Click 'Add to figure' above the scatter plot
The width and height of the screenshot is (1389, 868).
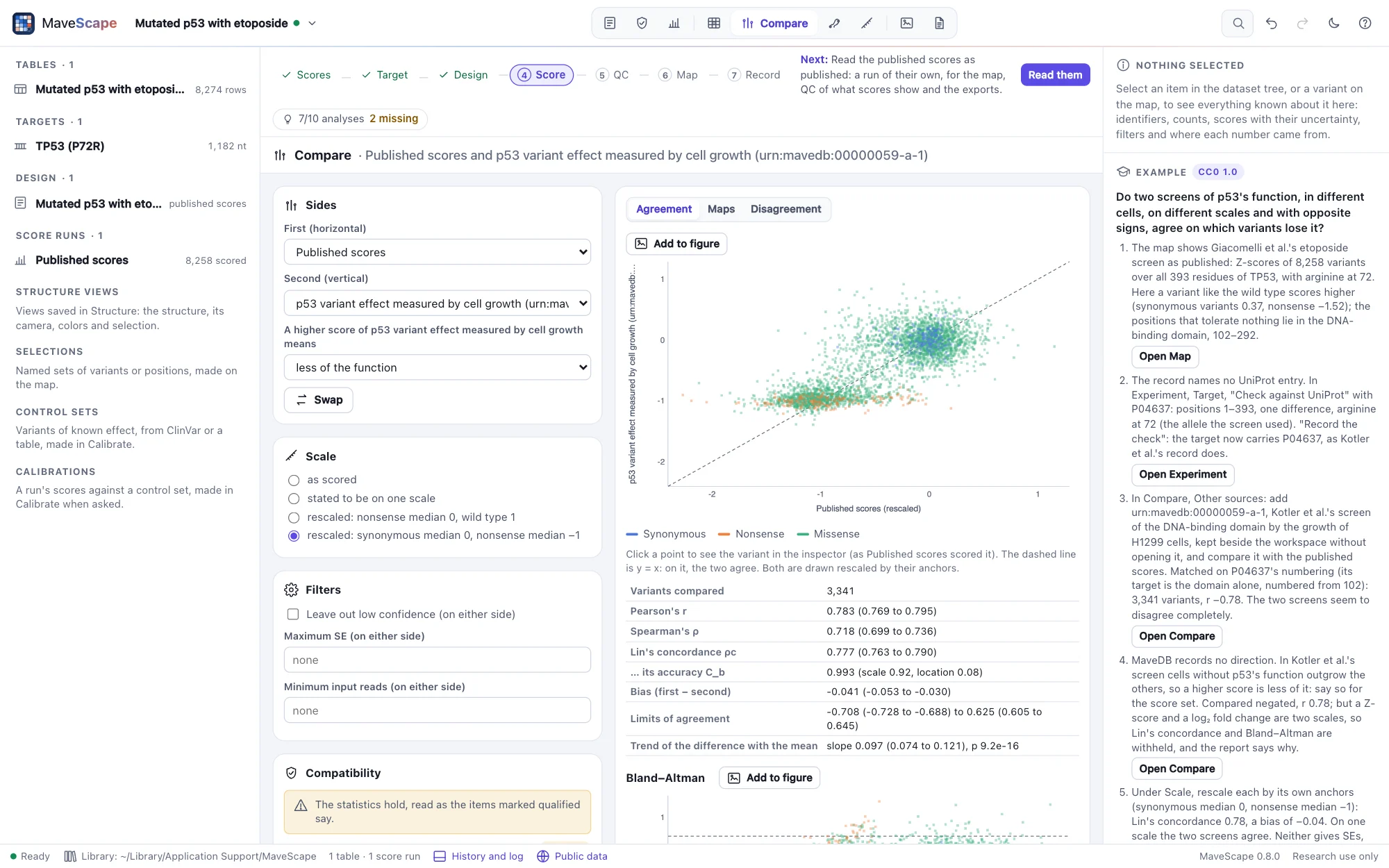coord(676,244)
